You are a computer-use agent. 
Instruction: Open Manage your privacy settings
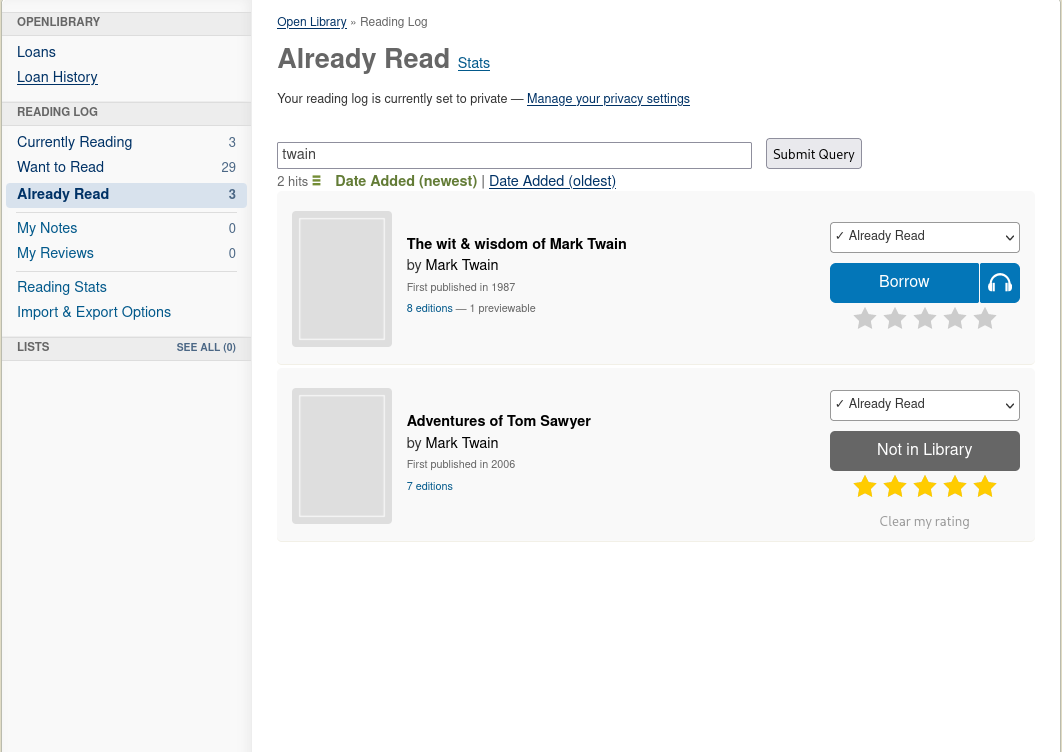[608, 99]
